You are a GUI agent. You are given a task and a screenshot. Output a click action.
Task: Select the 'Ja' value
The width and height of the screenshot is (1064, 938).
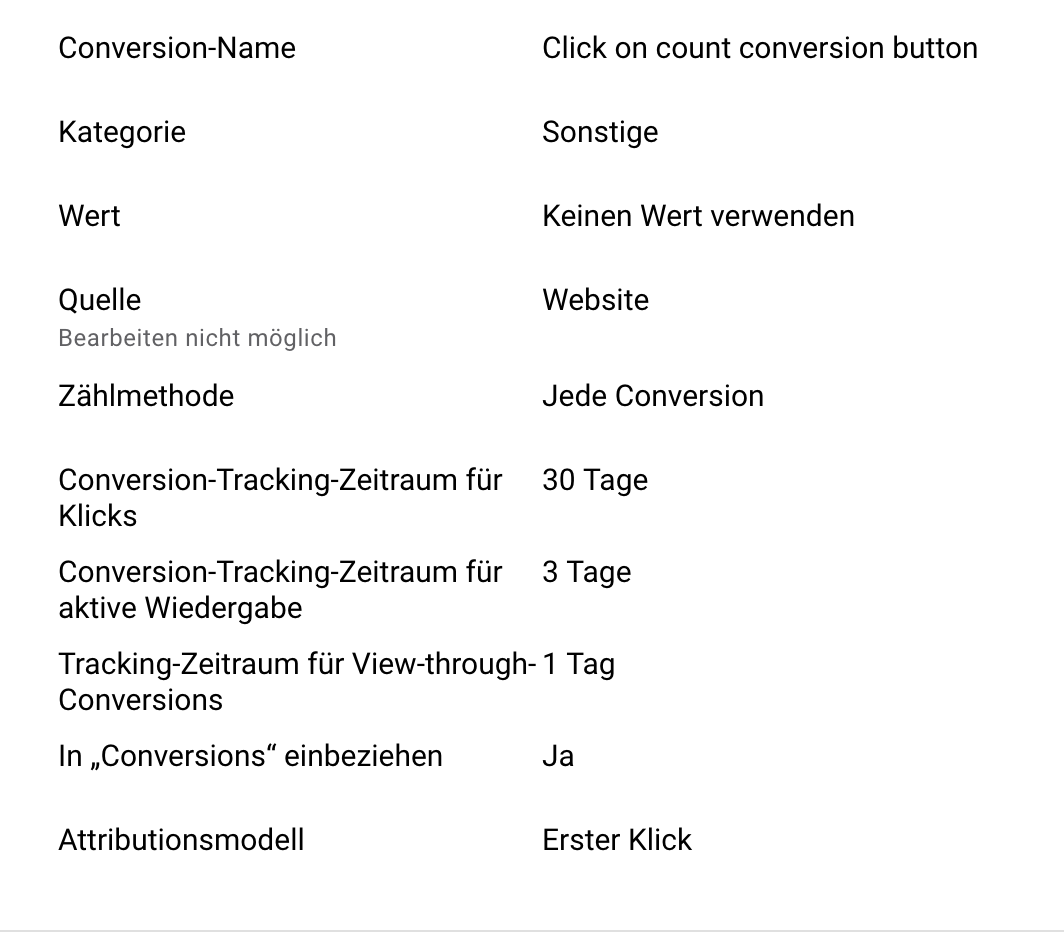[x=558, y=756]
